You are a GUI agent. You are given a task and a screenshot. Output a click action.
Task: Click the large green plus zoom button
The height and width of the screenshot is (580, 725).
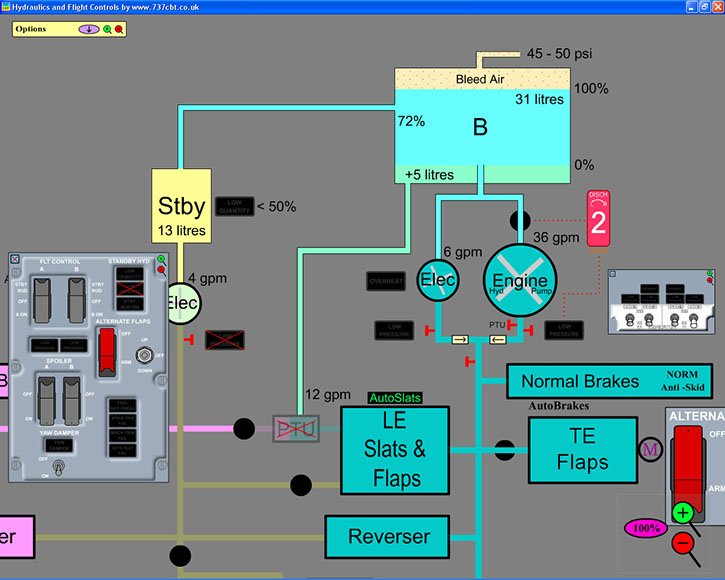(x=683, y=513)
